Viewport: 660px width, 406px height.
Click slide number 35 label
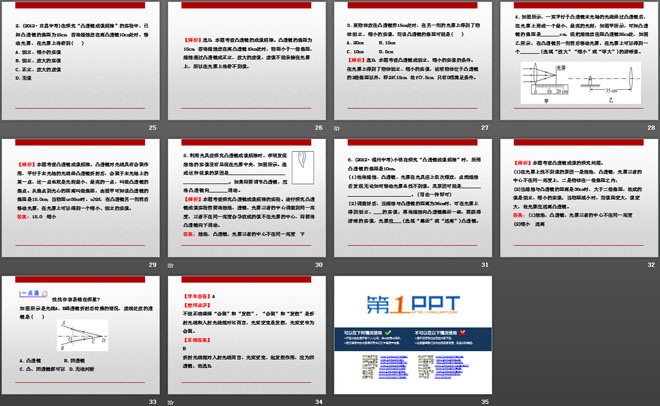coord(485,402)
